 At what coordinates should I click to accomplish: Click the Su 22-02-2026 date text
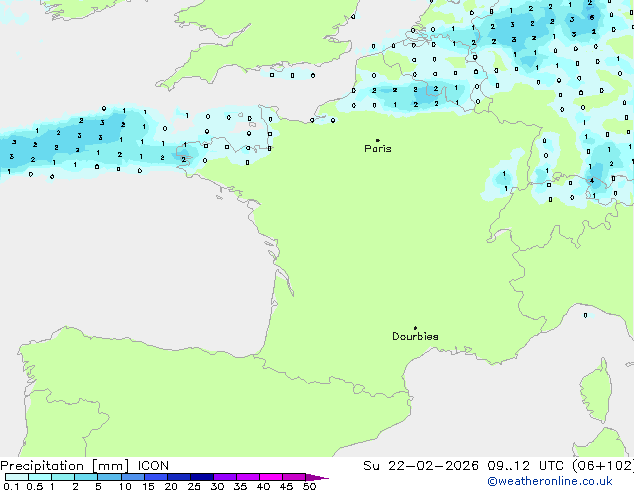coord(421,466)
